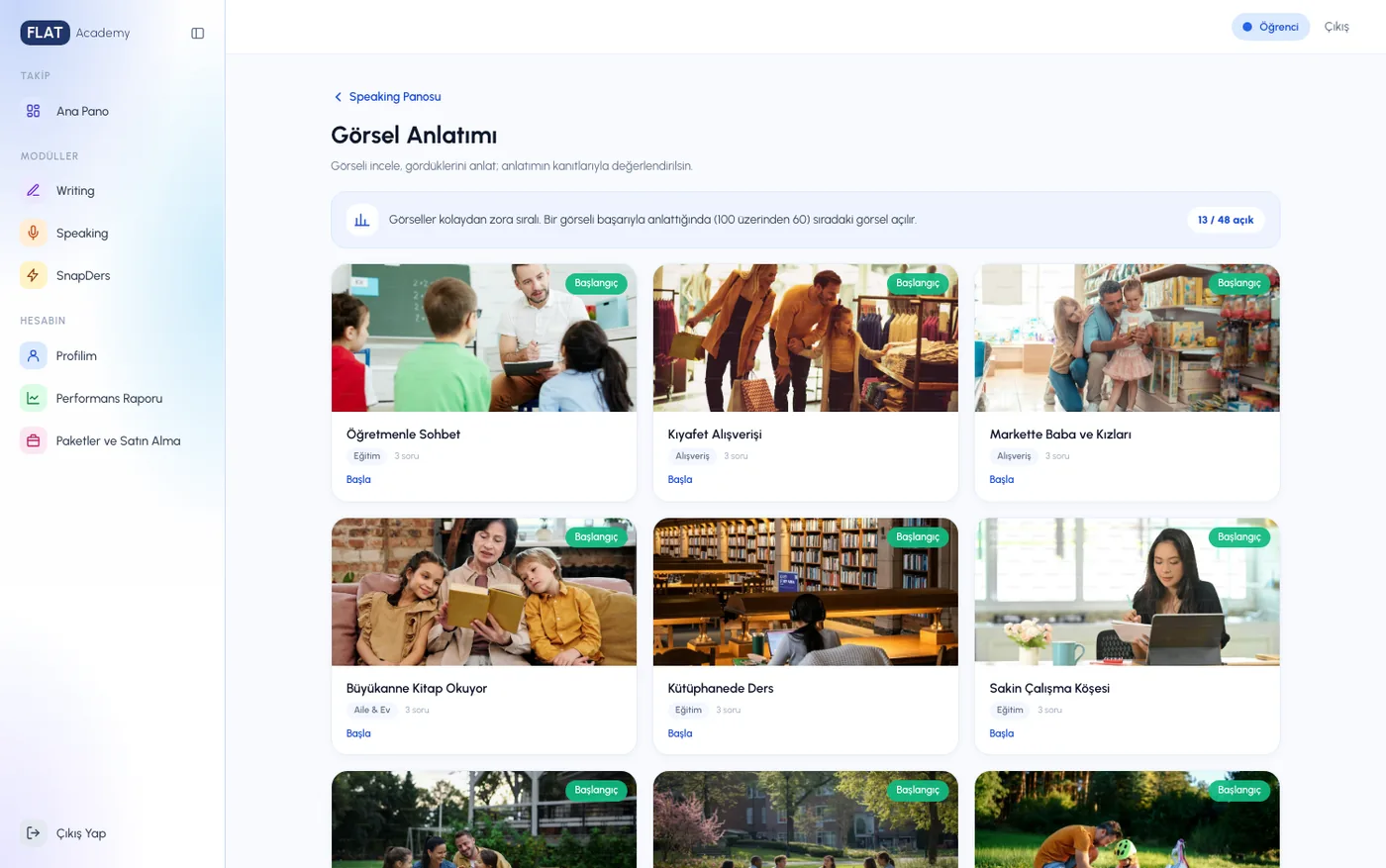Click Başla under Sakin Çalışma Köşesi
Screen dimensions: 1386x868
[x=1002, y=733]
